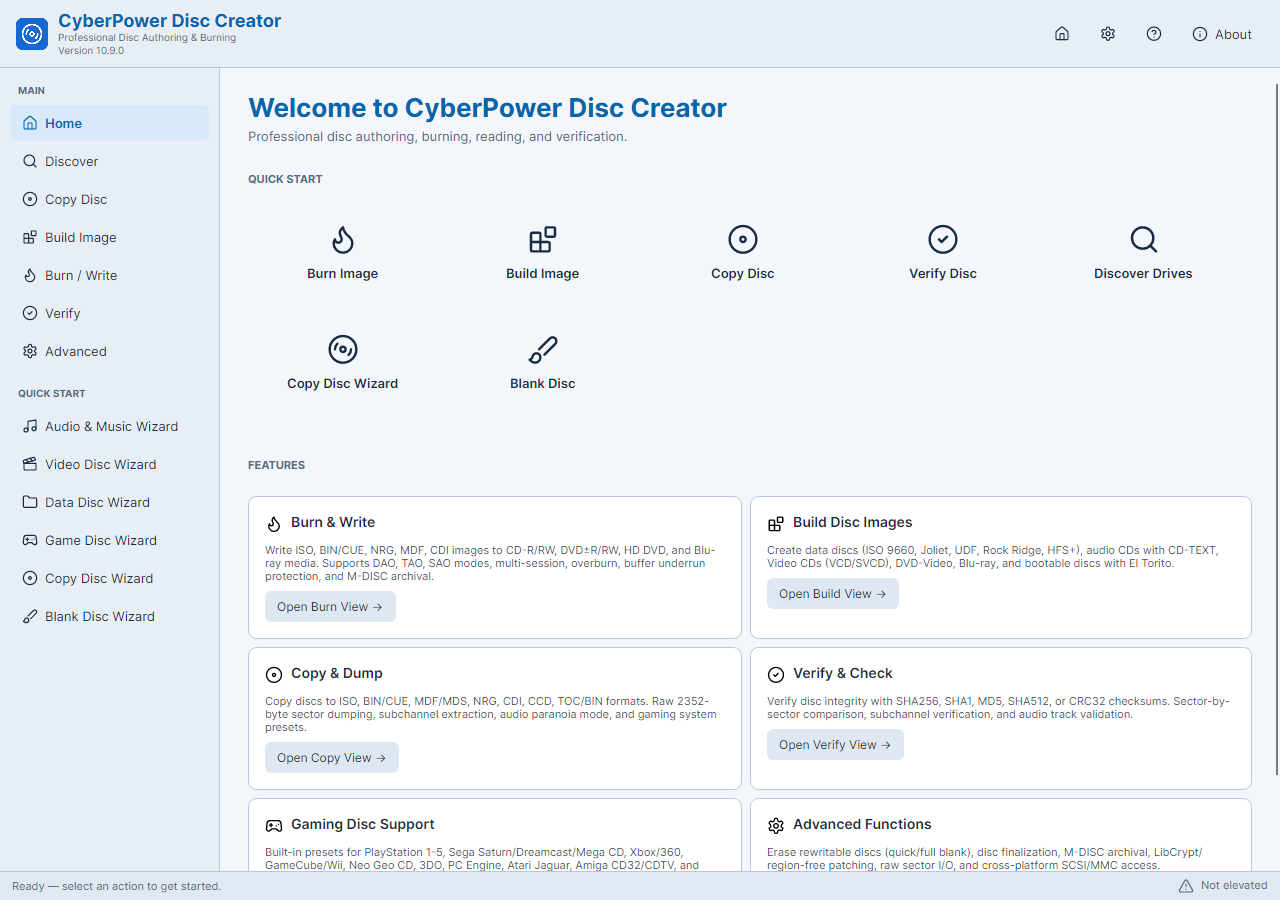This screenshot has width=1280, height=900.
Task: Open the home icon in header
Action: (x=1062, y=34)
